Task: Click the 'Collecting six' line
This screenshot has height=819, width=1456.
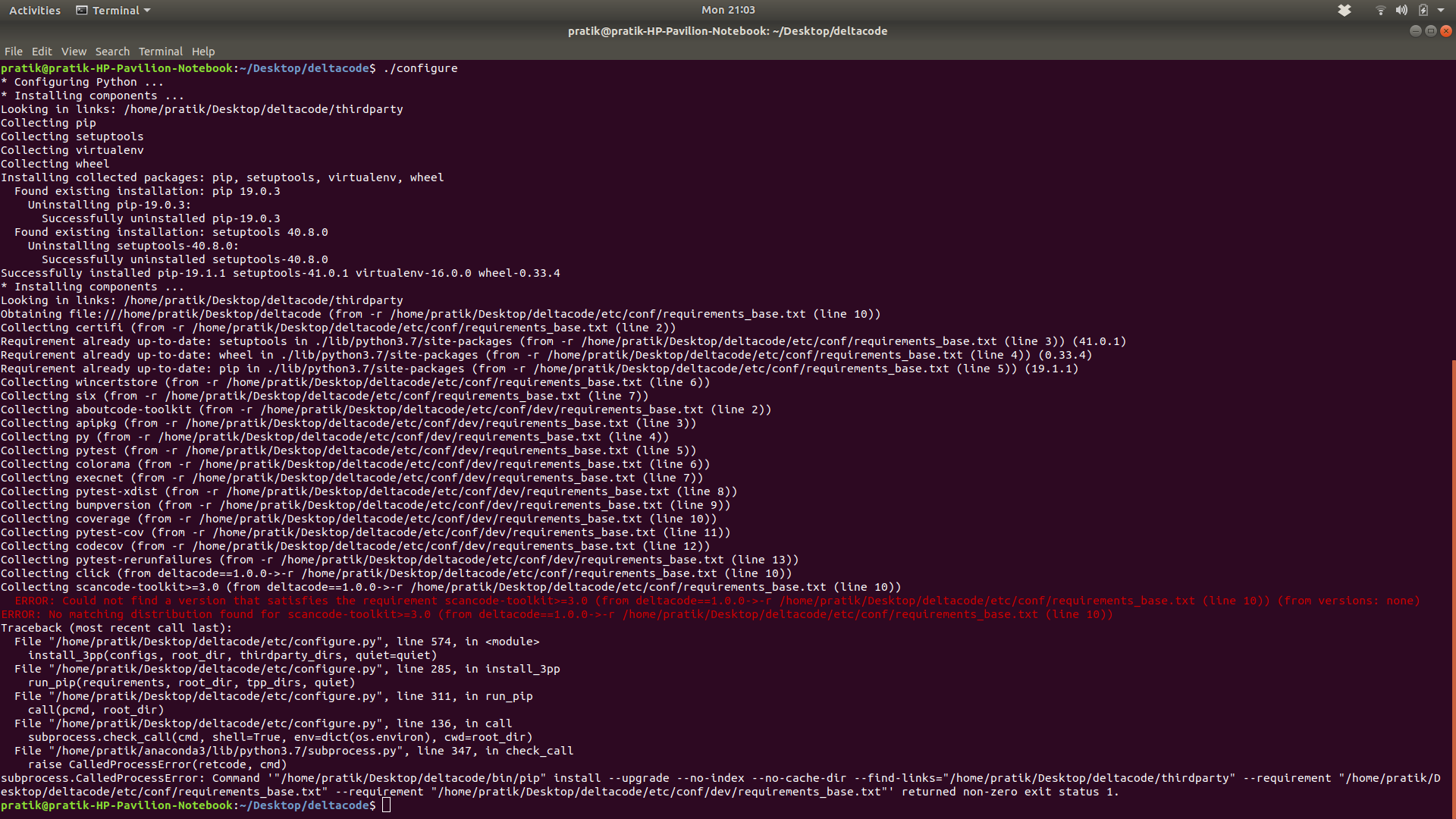Action: pyautogui.click(x=325, y=396)
